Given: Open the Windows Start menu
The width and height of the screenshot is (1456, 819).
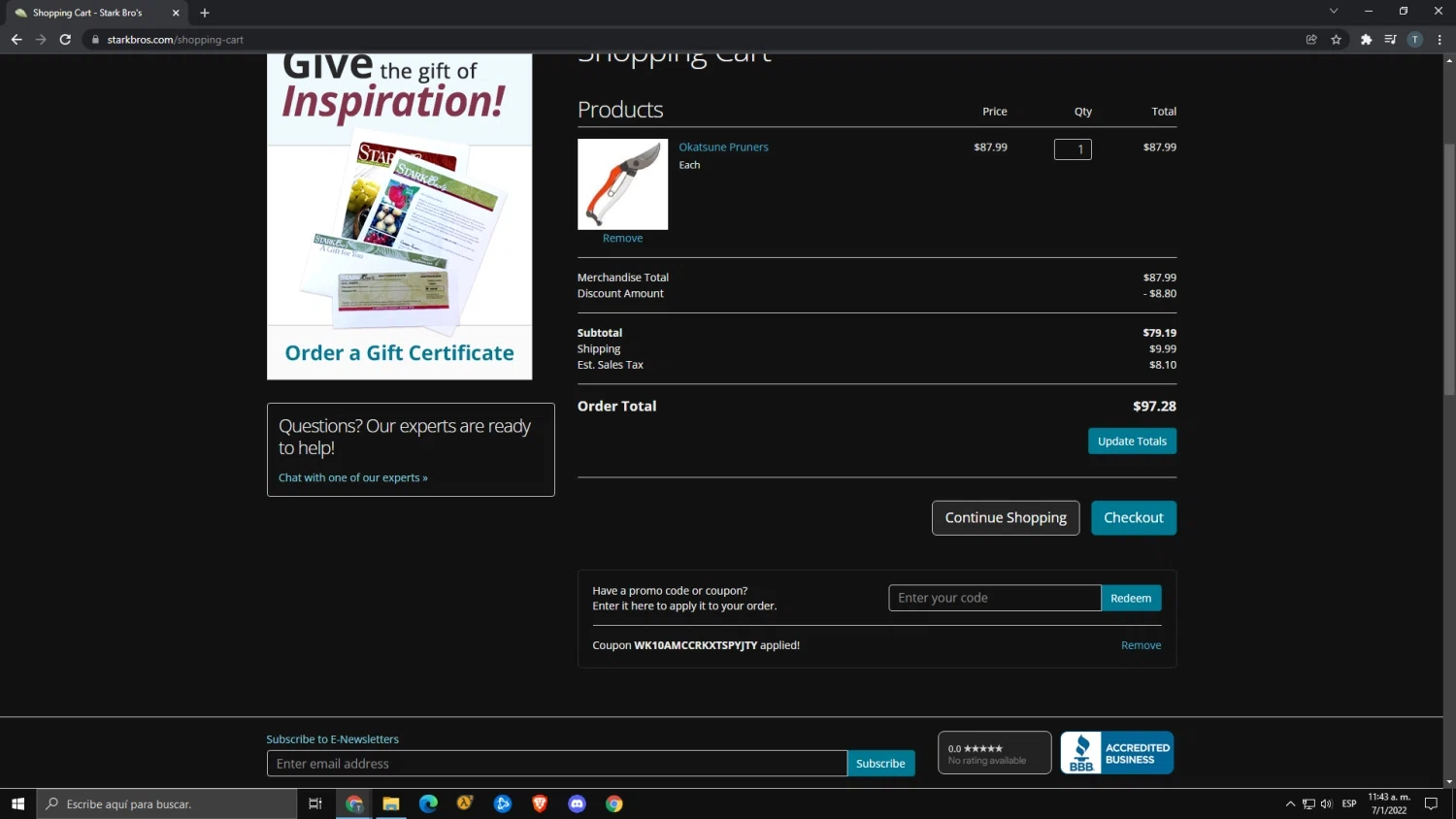Looking at the screenshot, I should [17, 803].
